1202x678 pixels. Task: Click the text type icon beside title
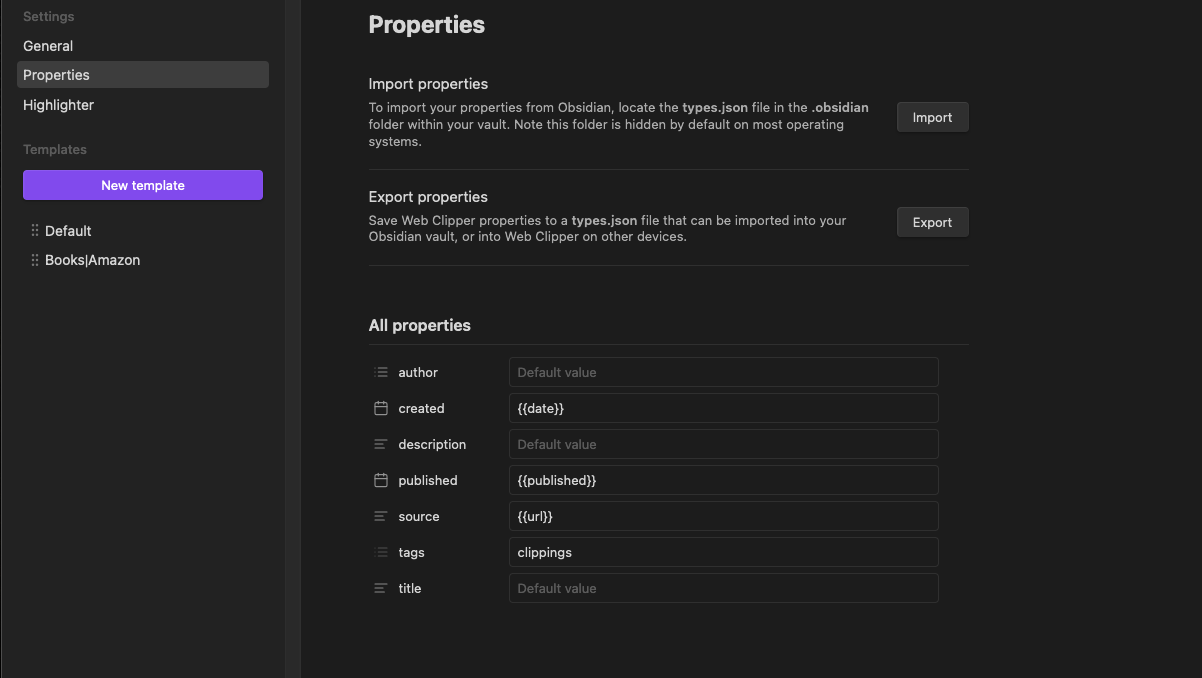click(381, 588)
